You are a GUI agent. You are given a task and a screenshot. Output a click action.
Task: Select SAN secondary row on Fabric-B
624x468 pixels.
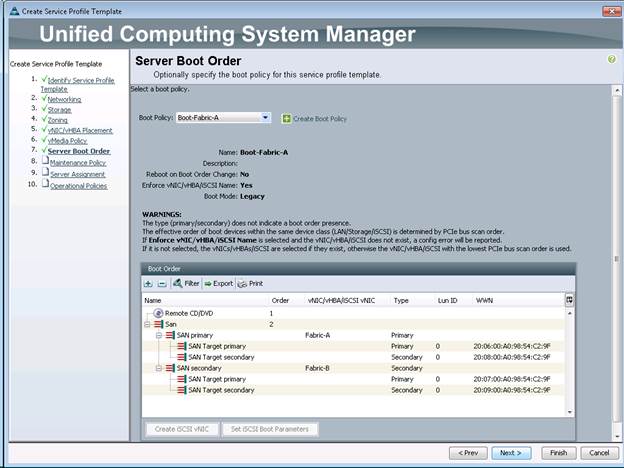pyautogui.click(x=353, y=368)
